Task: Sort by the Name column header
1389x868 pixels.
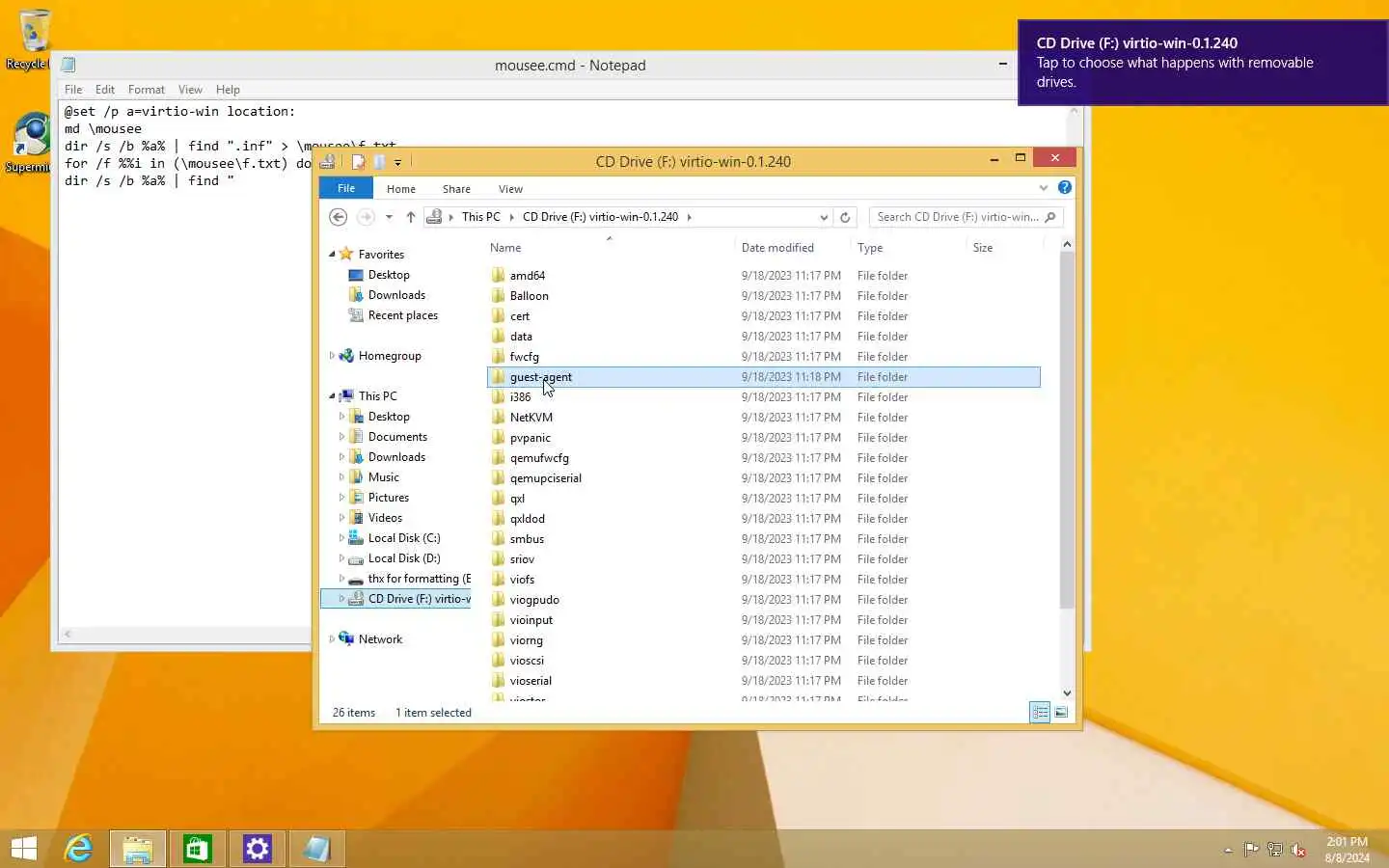Action: pyautogui.click(x=610, y=248)
